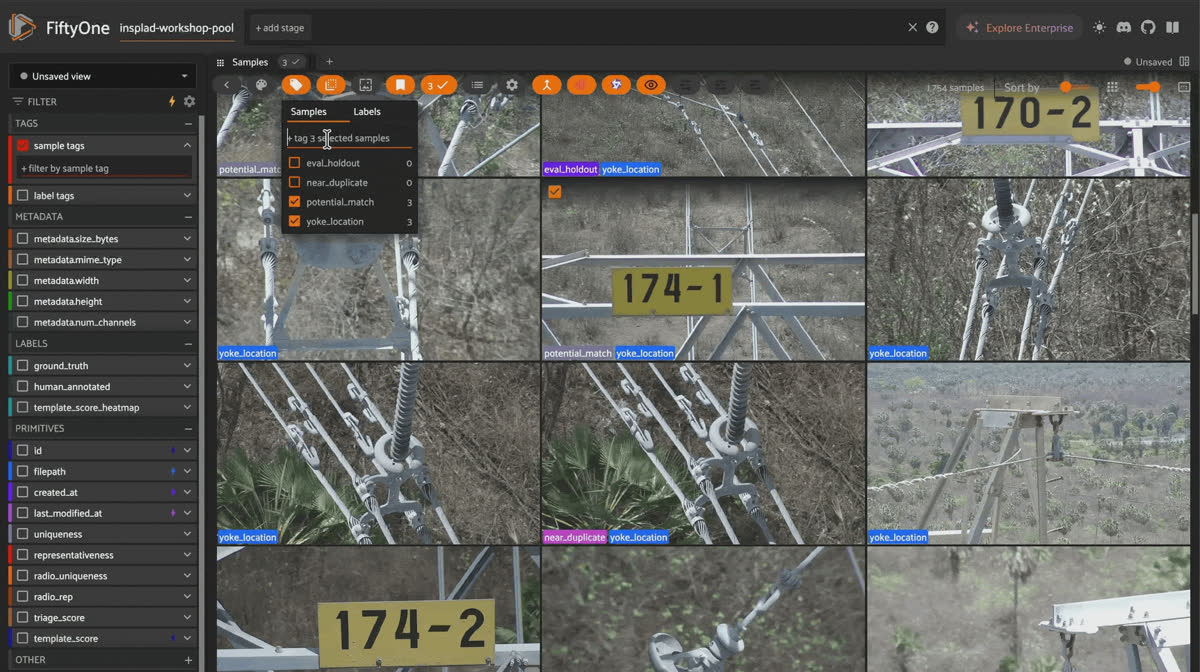Uncheck the yoke_location tag checkbox
The width and height of the screenshot is (1200, 672).
point(294,221)
